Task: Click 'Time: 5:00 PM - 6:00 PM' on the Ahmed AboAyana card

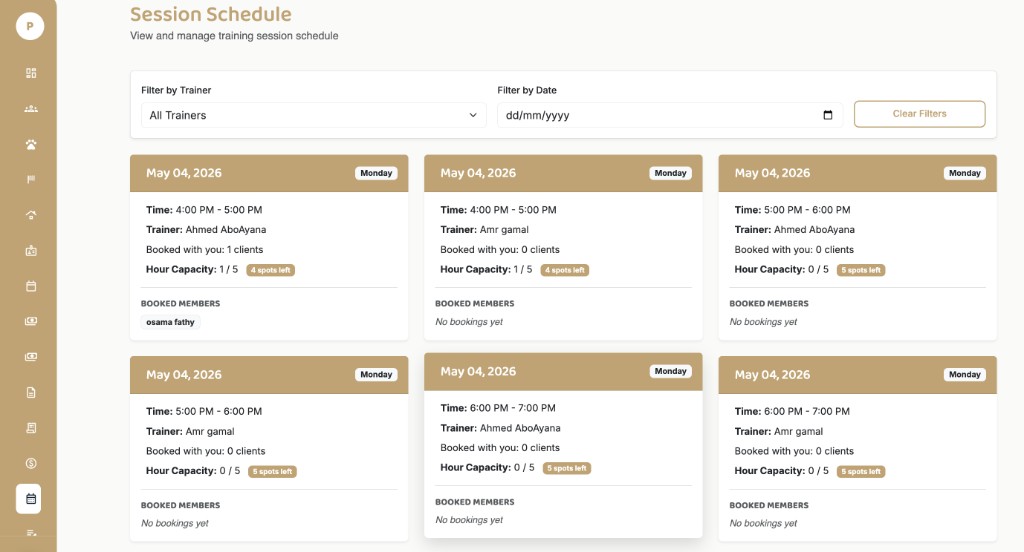Action: pos(792,210)
